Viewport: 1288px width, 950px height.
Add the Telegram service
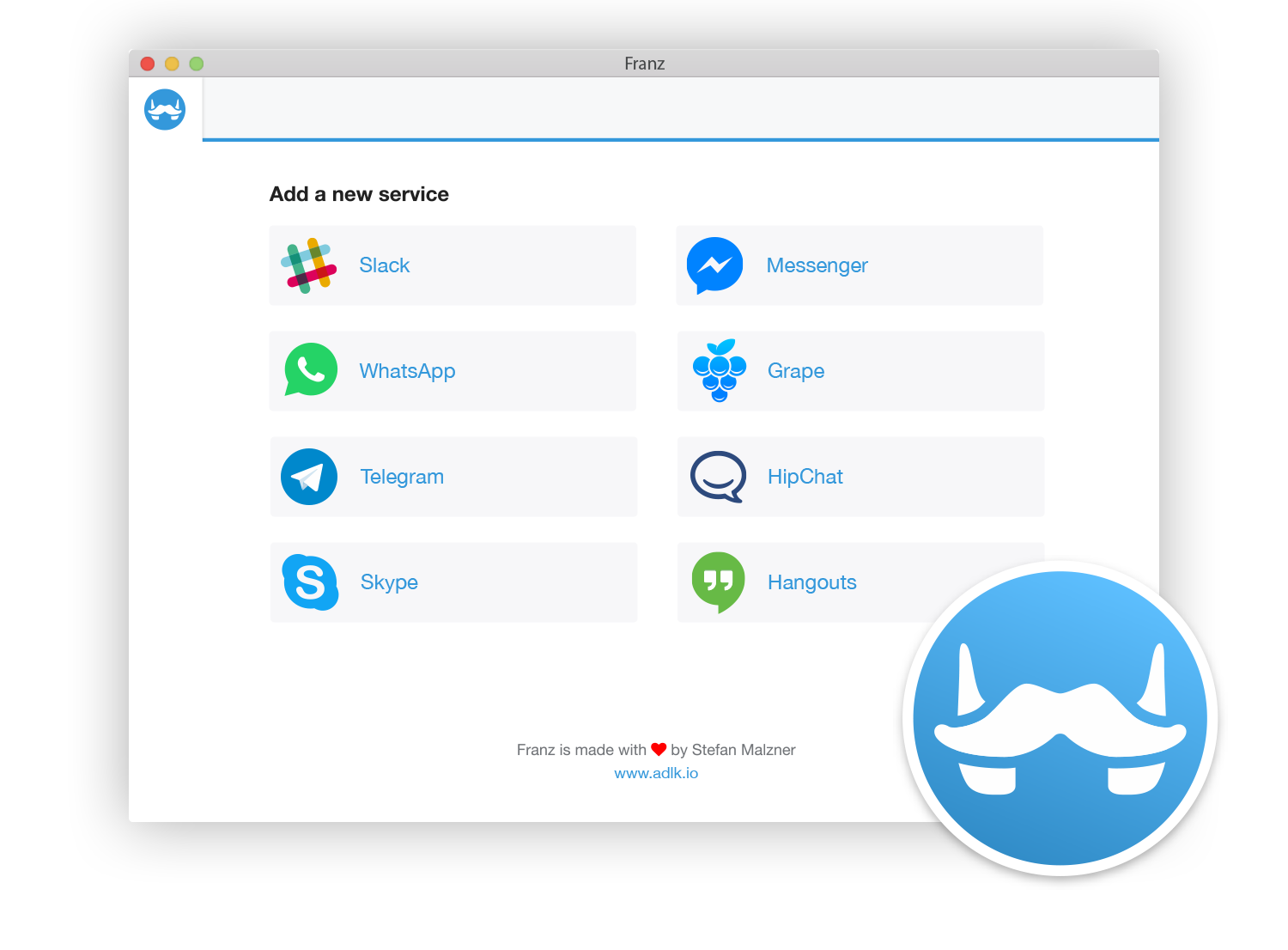pos(453,477)
